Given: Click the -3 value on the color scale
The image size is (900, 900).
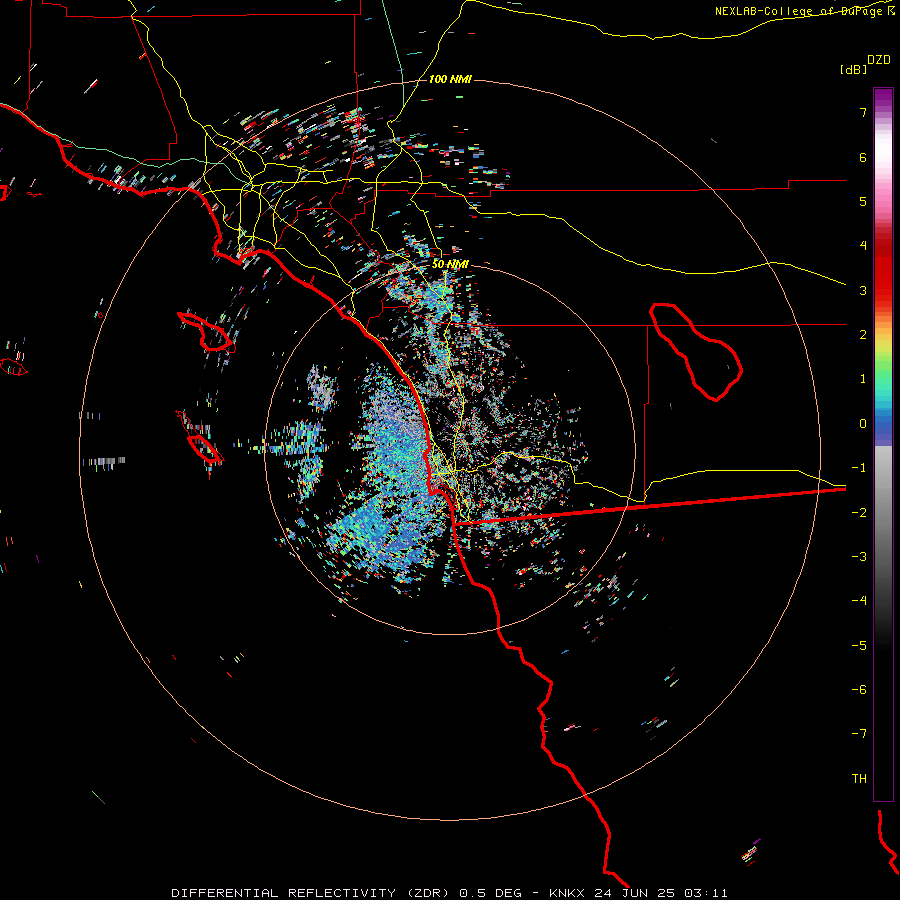Looking at the screenshot, I should tap(859, 557).
